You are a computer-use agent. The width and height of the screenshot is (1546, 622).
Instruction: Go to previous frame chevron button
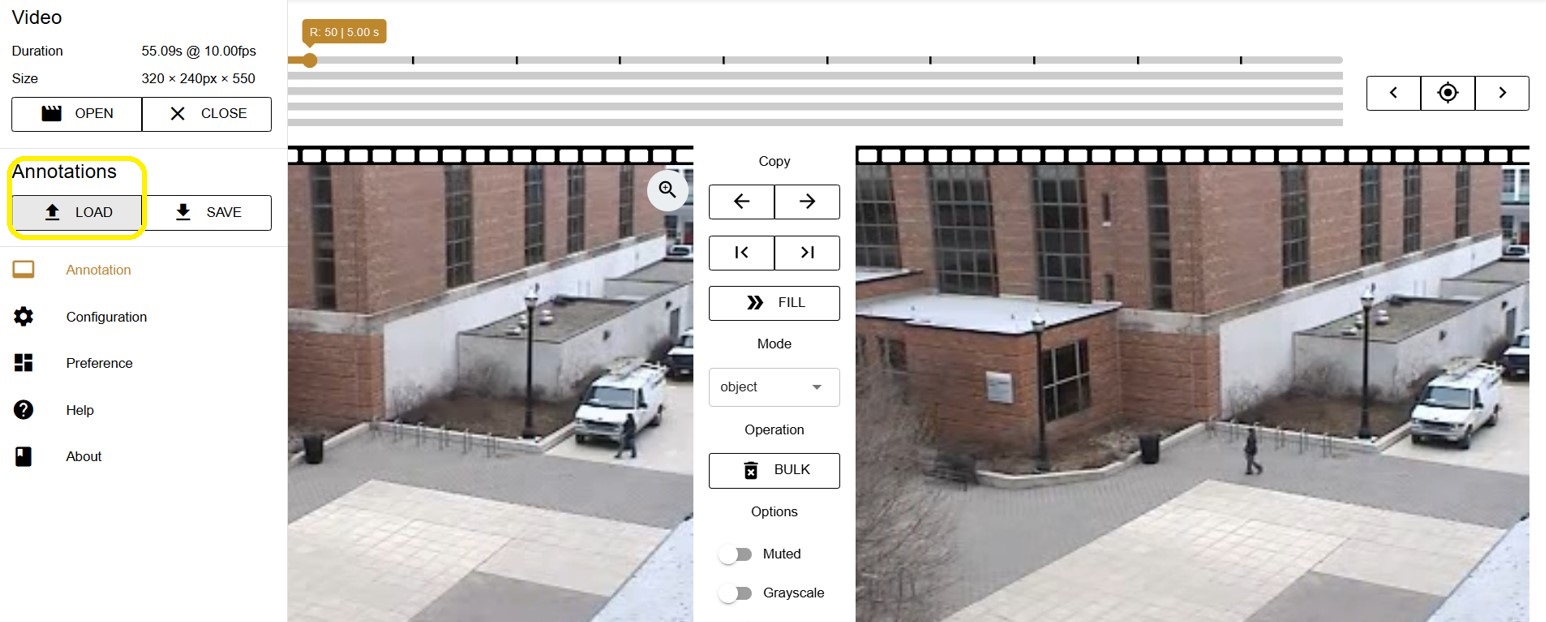pos(1394,93)
